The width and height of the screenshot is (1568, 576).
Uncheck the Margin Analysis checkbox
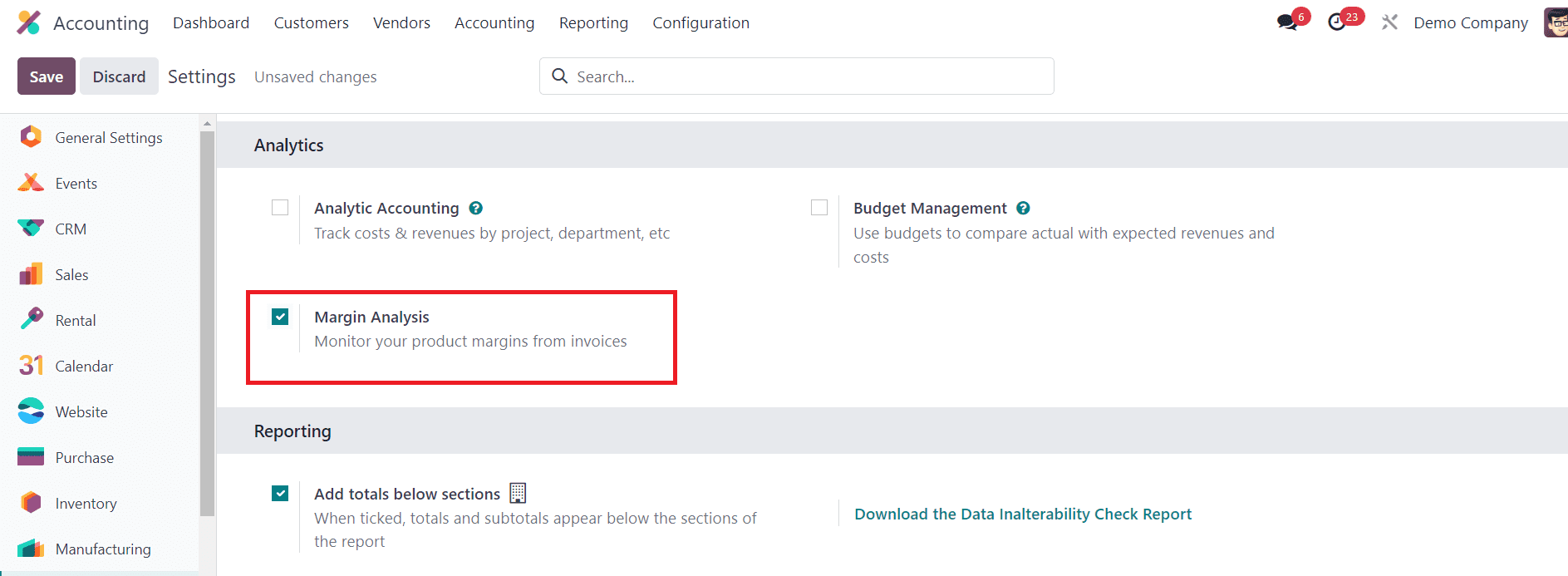click(x=280, y=317)
